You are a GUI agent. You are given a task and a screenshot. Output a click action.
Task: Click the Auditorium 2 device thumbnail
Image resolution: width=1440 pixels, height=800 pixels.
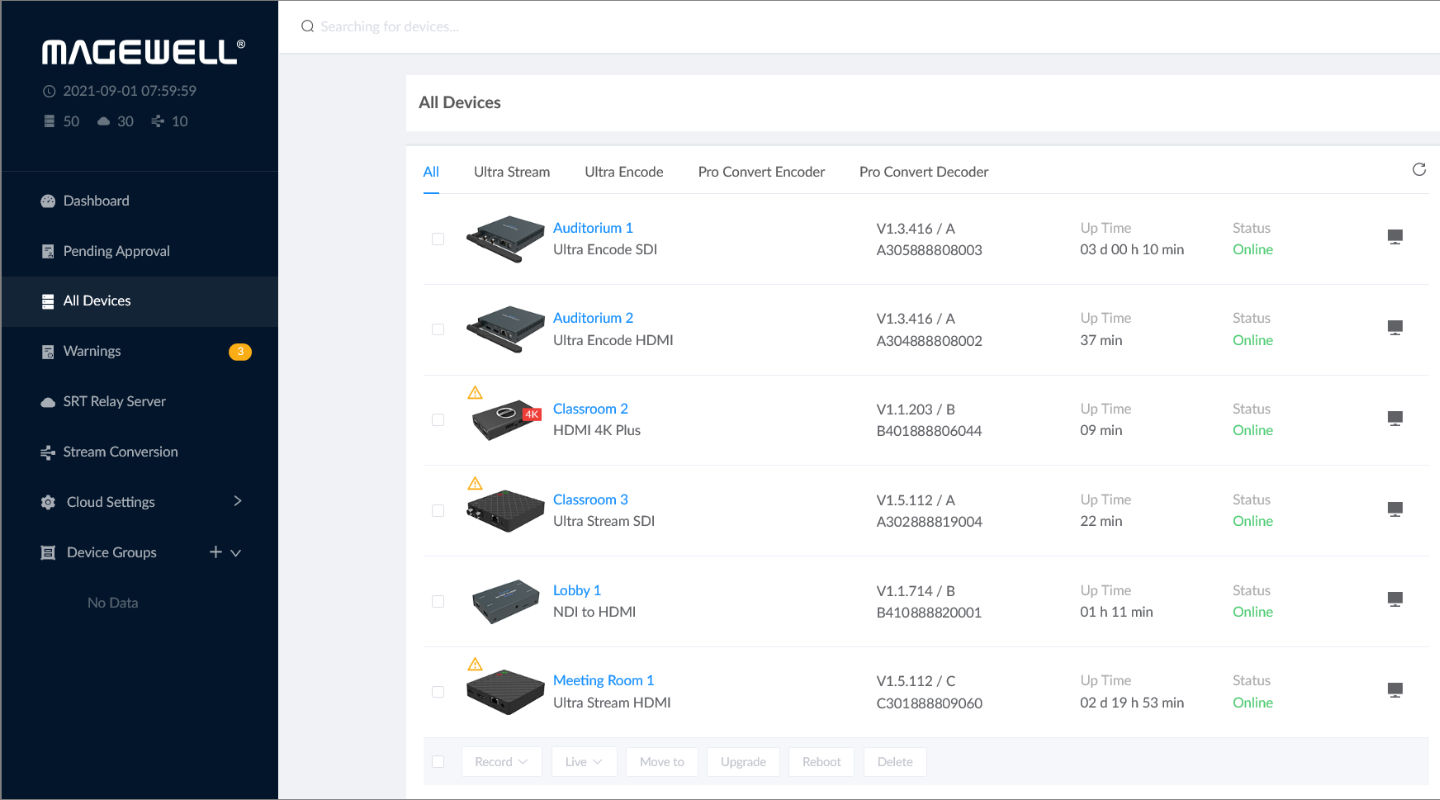tap(505, 330)
